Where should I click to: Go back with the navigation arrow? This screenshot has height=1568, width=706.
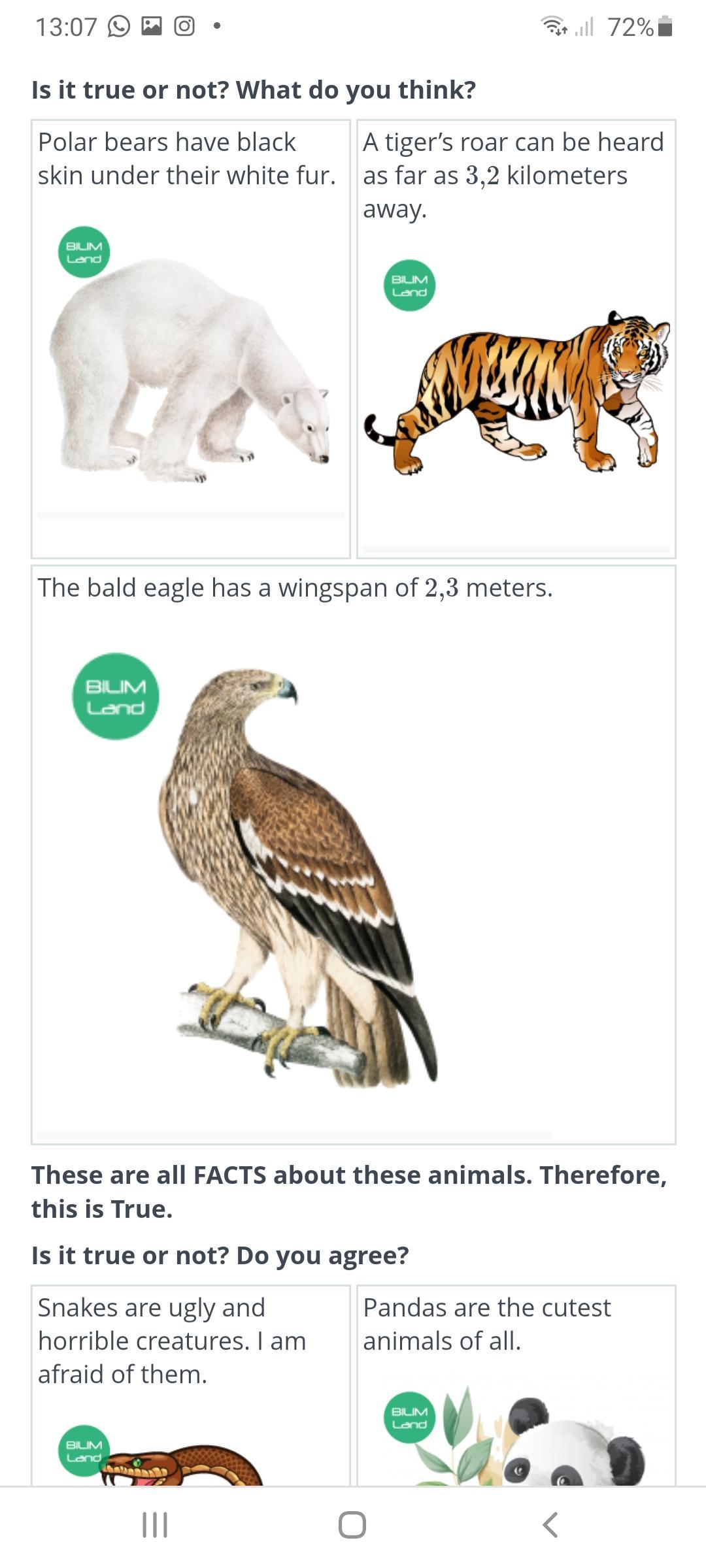coord(550,1525)
